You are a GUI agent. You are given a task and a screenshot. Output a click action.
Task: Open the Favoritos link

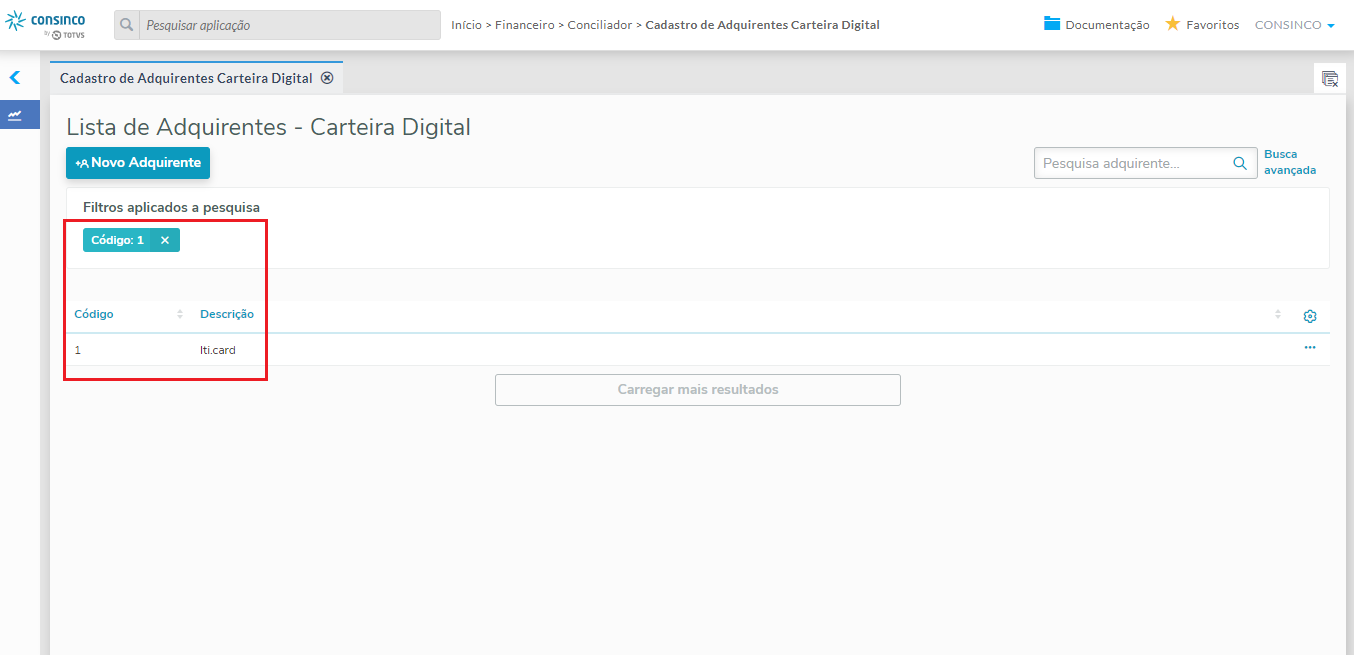point(1212,25)
